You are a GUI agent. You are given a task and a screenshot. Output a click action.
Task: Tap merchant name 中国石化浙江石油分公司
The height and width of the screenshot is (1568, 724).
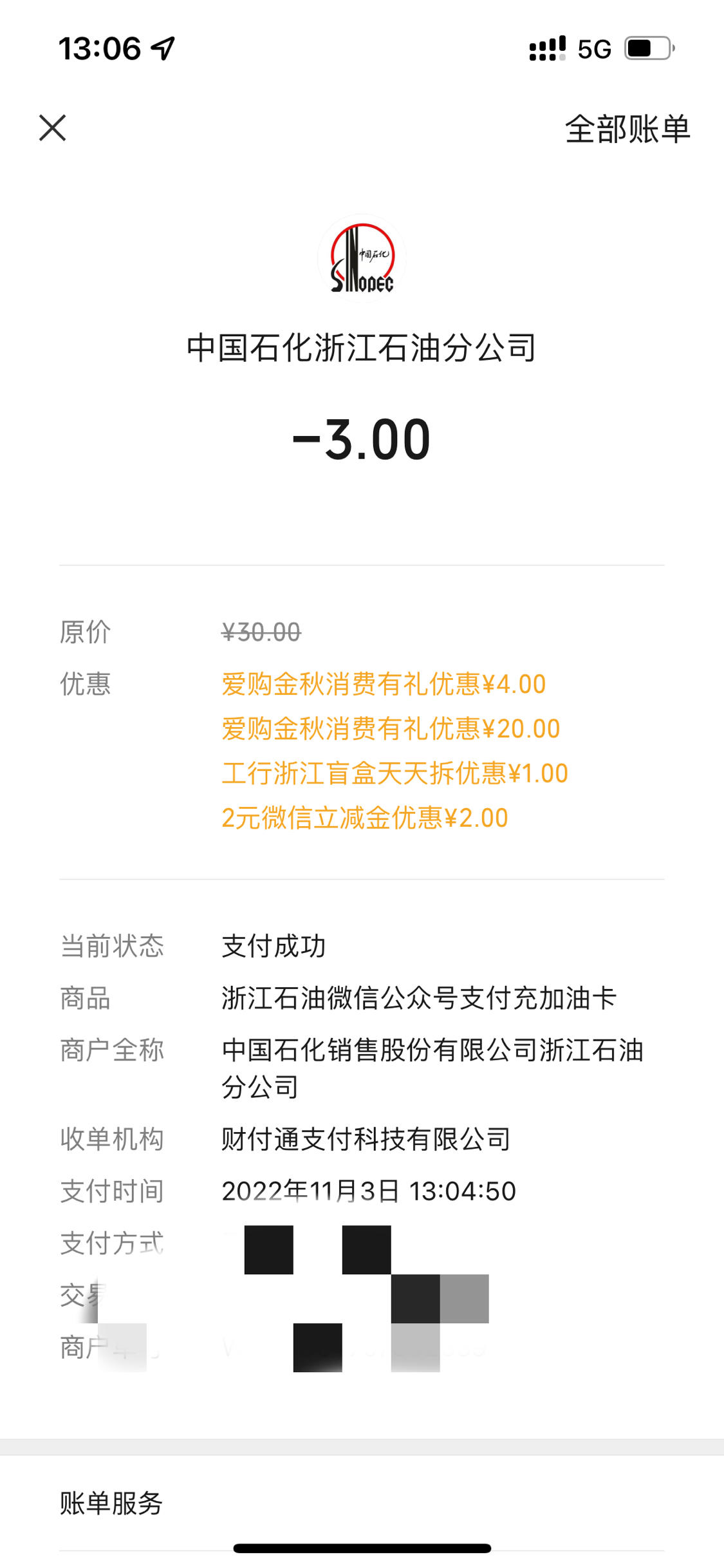tap(362, 348)
